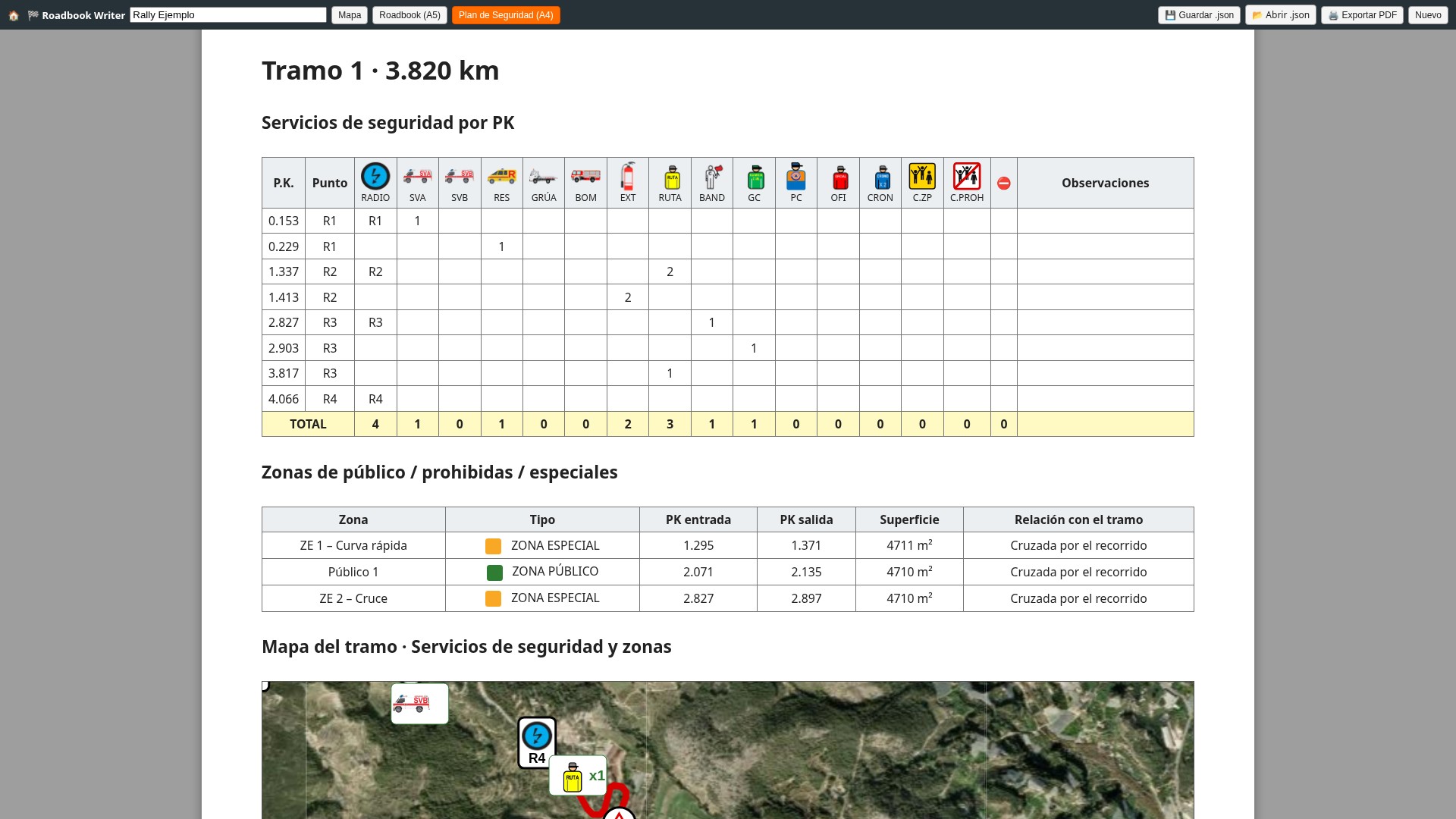This screenshot has height=819, width=1456.
Task: Click the home icon in top bar
Action: pyautogui.click(x=14, y=15)
